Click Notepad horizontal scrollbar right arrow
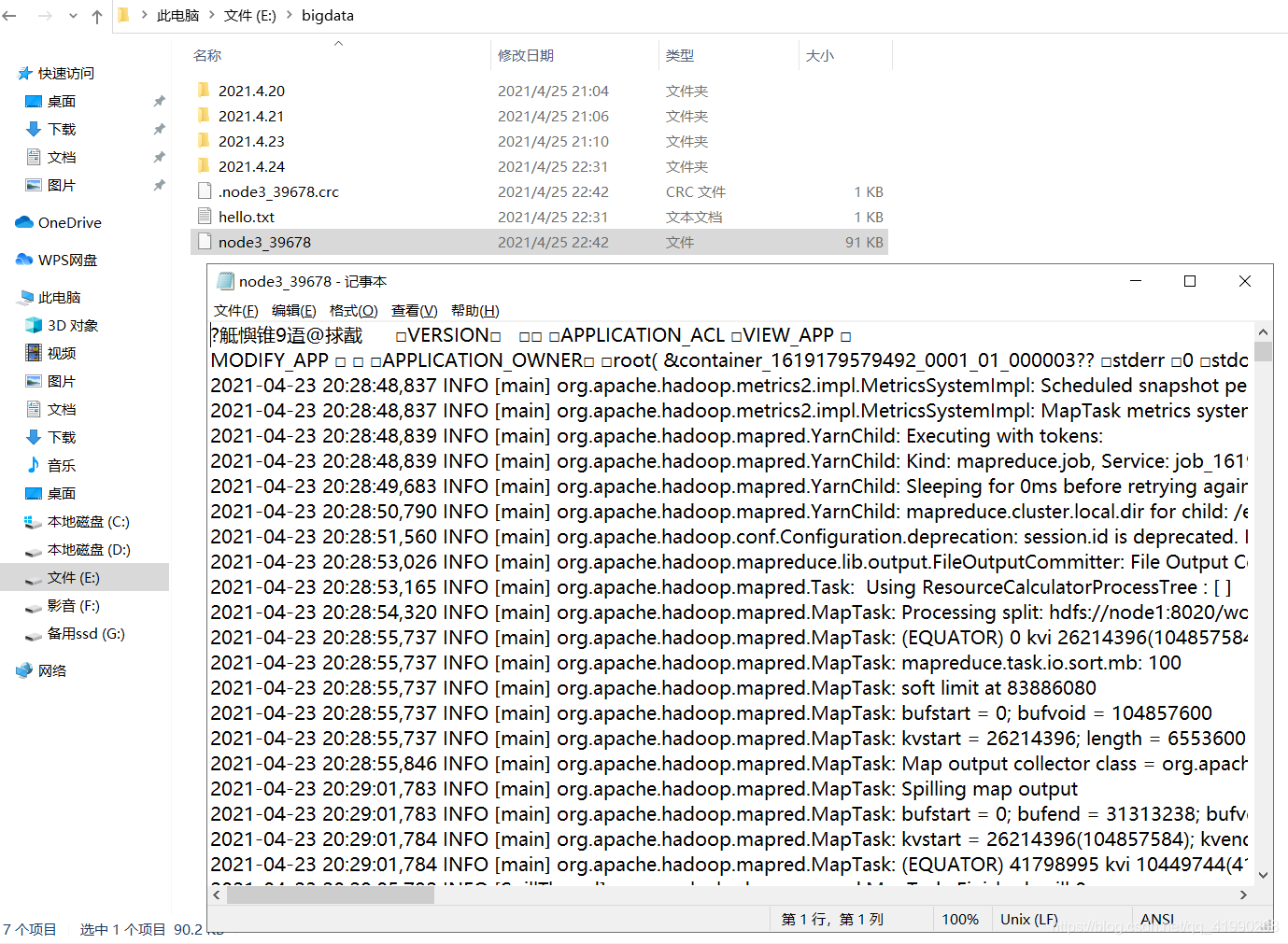The image size is (1288, 944). coord(1243,895)
